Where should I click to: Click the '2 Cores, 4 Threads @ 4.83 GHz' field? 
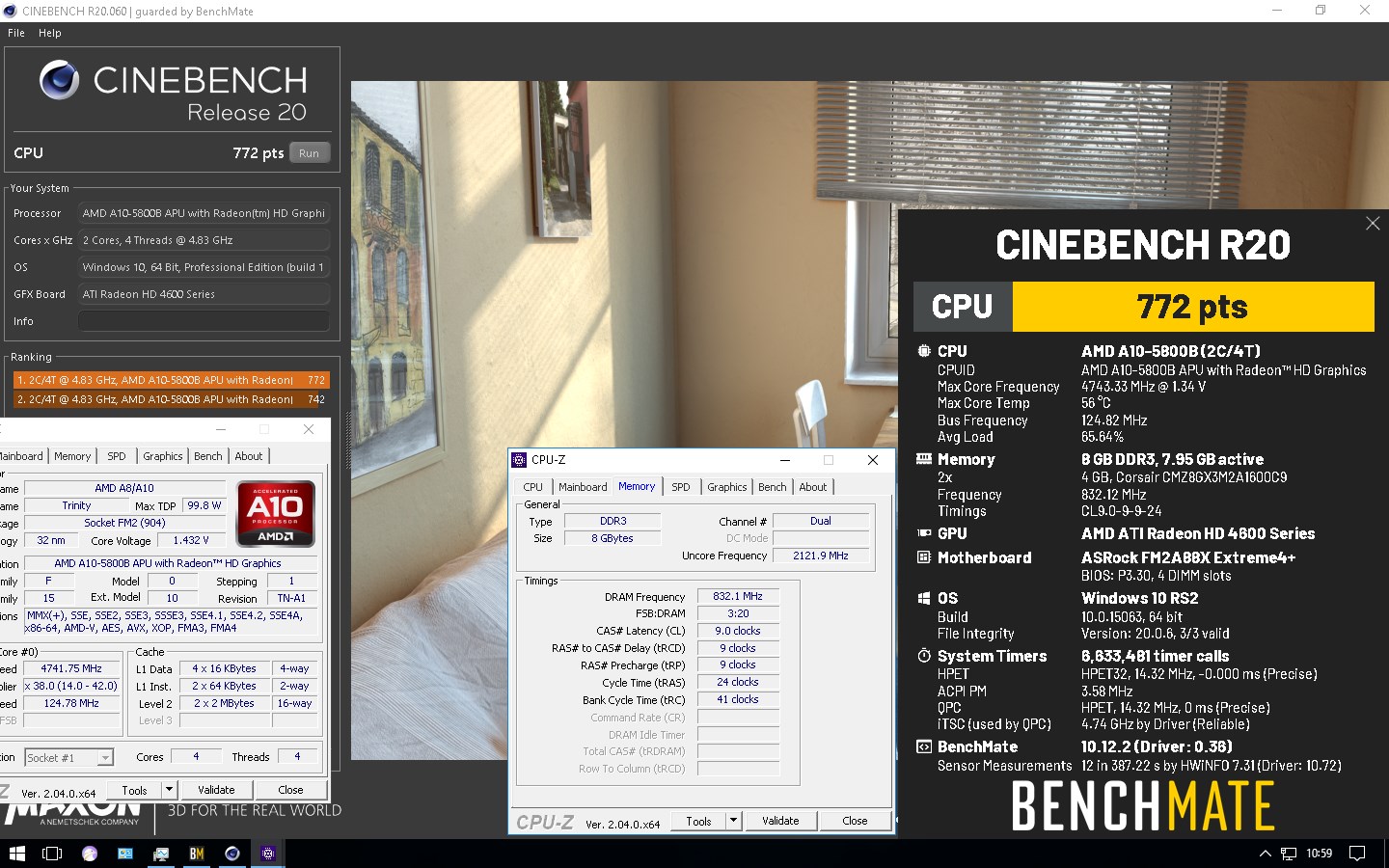click(204, 240)
